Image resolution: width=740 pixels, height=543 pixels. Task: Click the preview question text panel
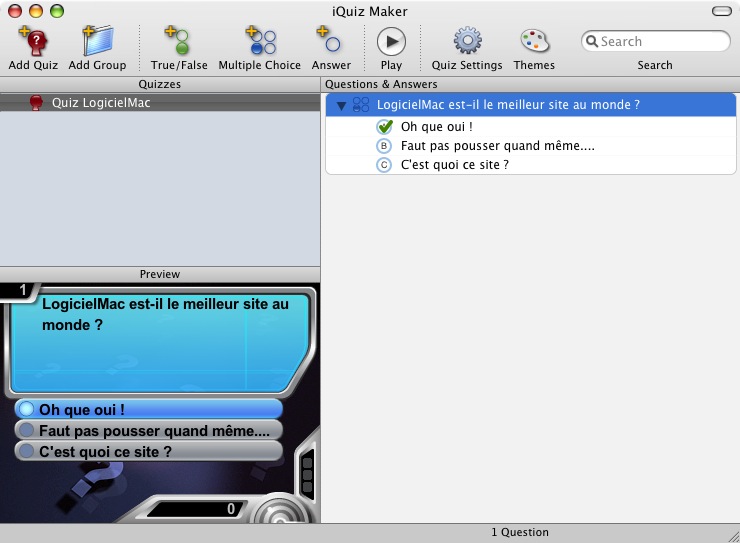[x=160, y=342]
